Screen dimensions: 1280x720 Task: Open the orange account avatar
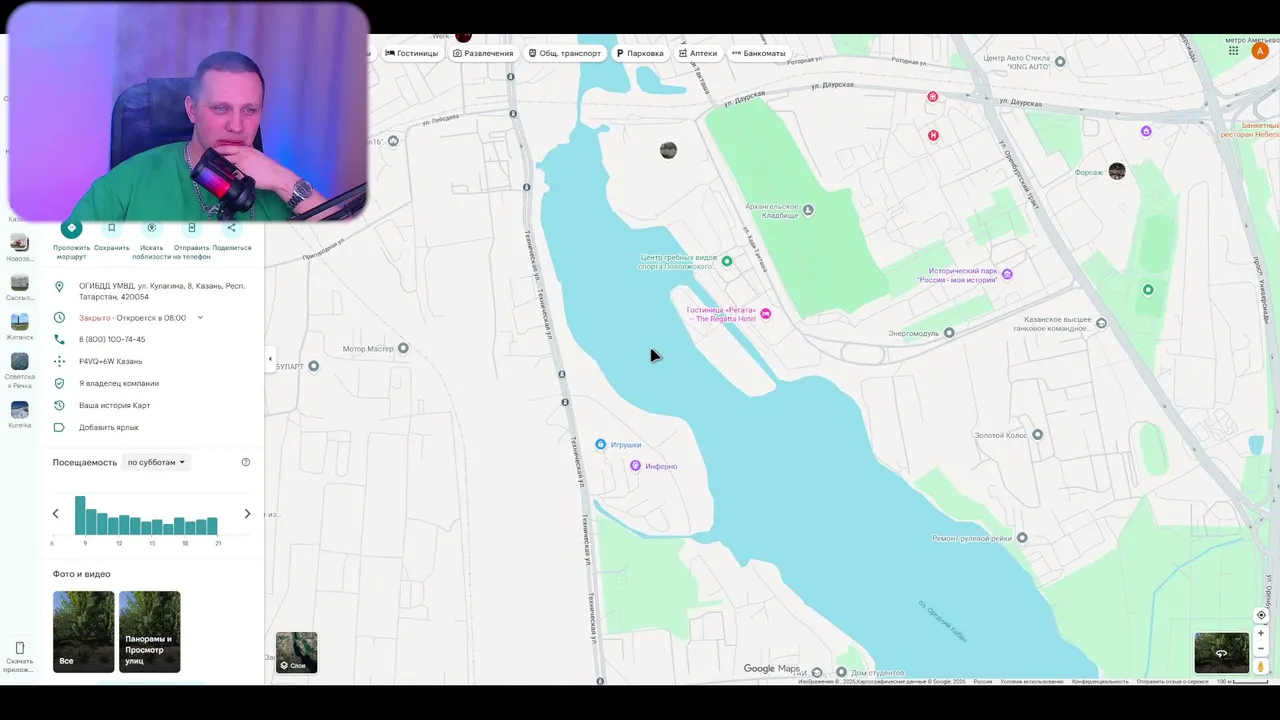1260,51
